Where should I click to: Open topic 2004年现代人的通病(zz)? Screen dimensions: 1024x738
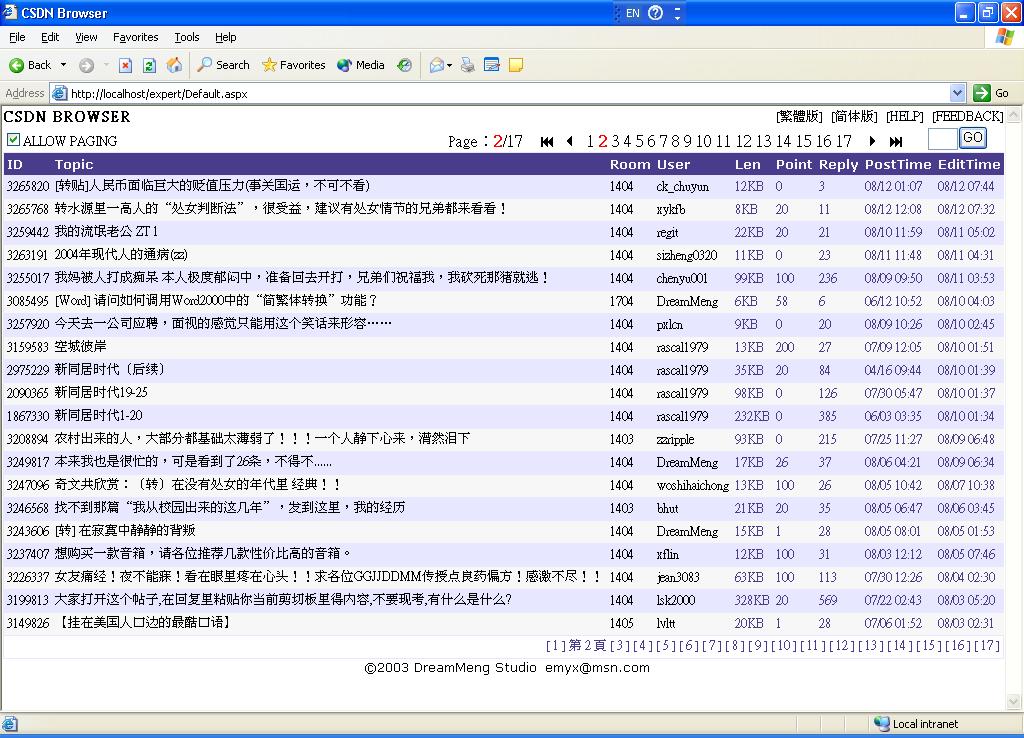tap(121, 255)
